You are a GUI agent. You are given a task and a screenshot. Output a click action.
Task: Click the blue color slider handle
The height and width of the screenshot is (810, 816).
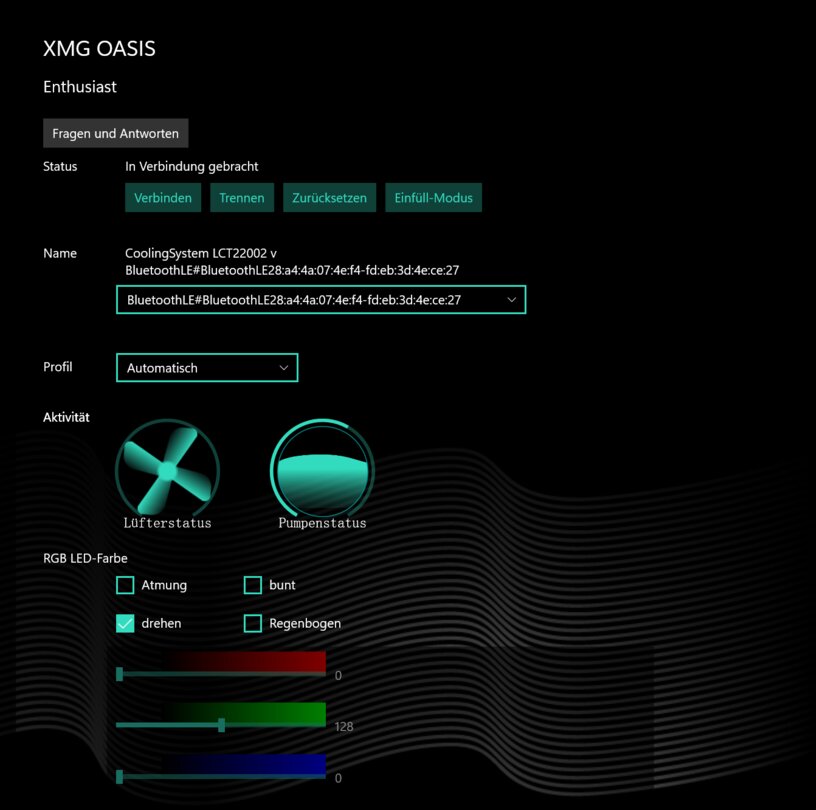pos(120,777)
